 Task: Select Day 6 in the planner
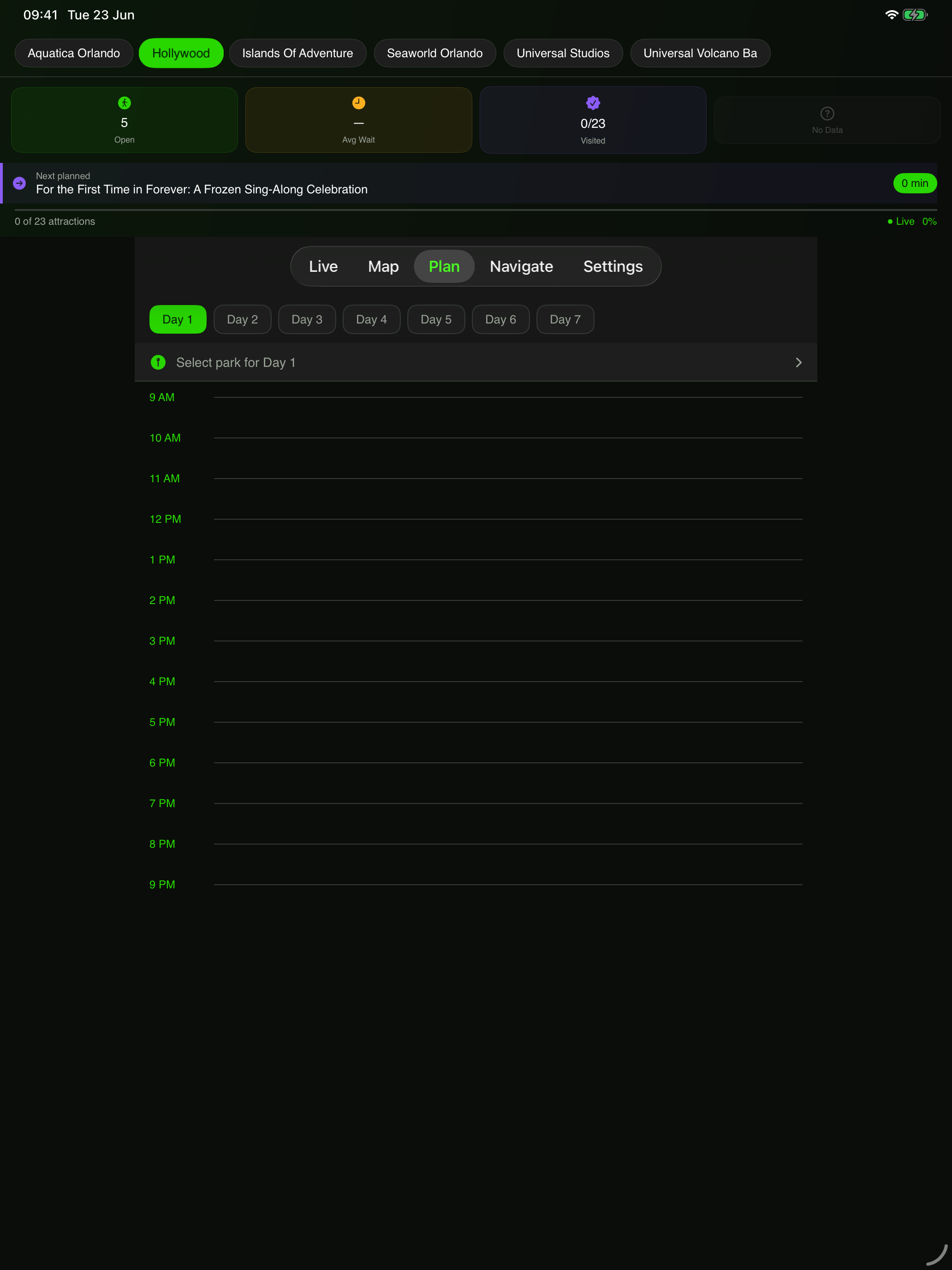pos(500,319)
